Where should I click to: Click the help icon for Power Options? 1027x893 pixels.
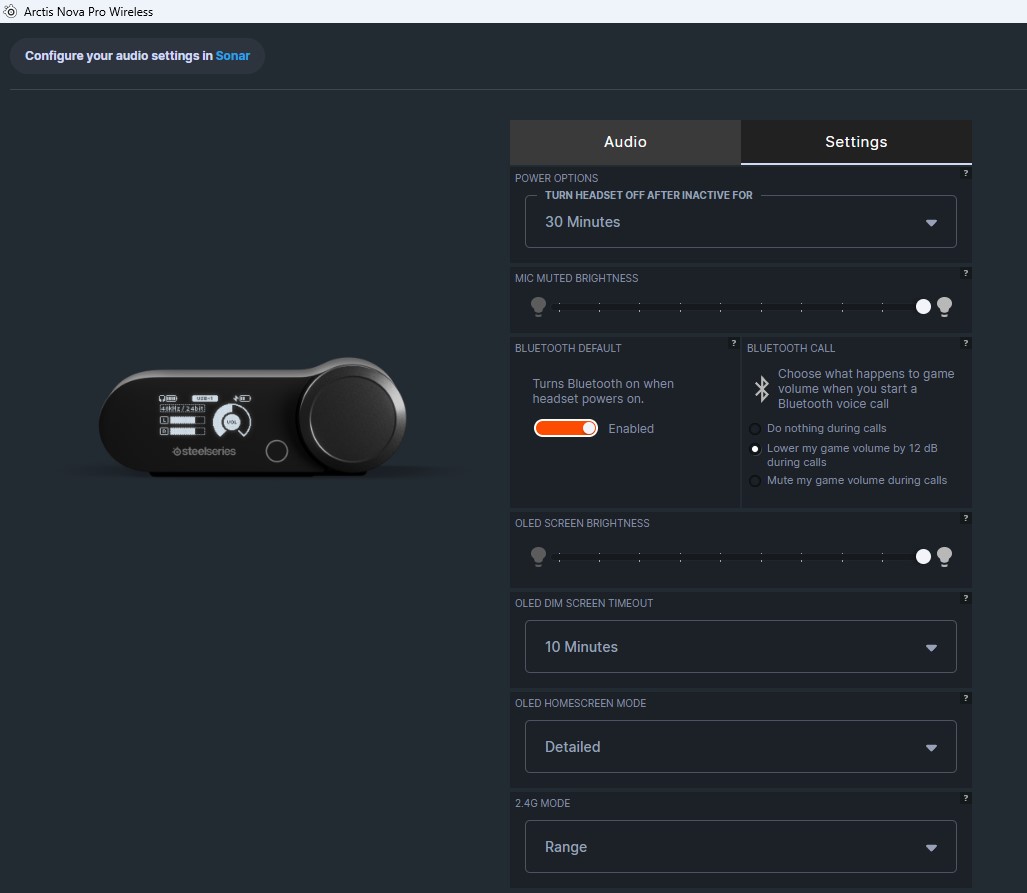[965, 174]
